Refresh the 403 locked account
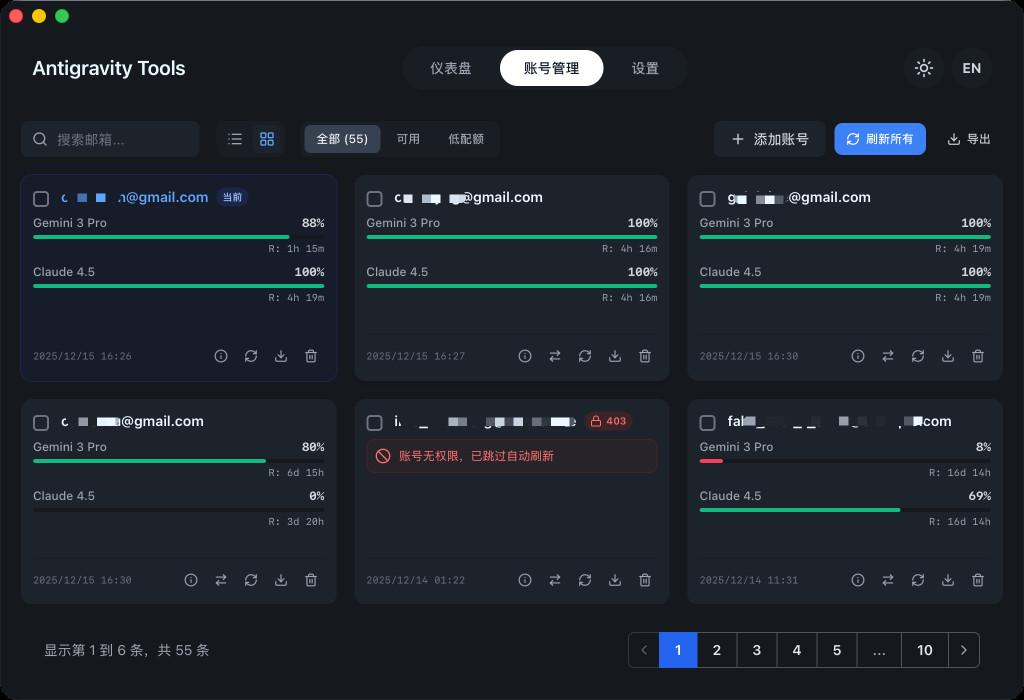Image resolution: width=1024 pixels, height=700 pixels. point(585,580)
